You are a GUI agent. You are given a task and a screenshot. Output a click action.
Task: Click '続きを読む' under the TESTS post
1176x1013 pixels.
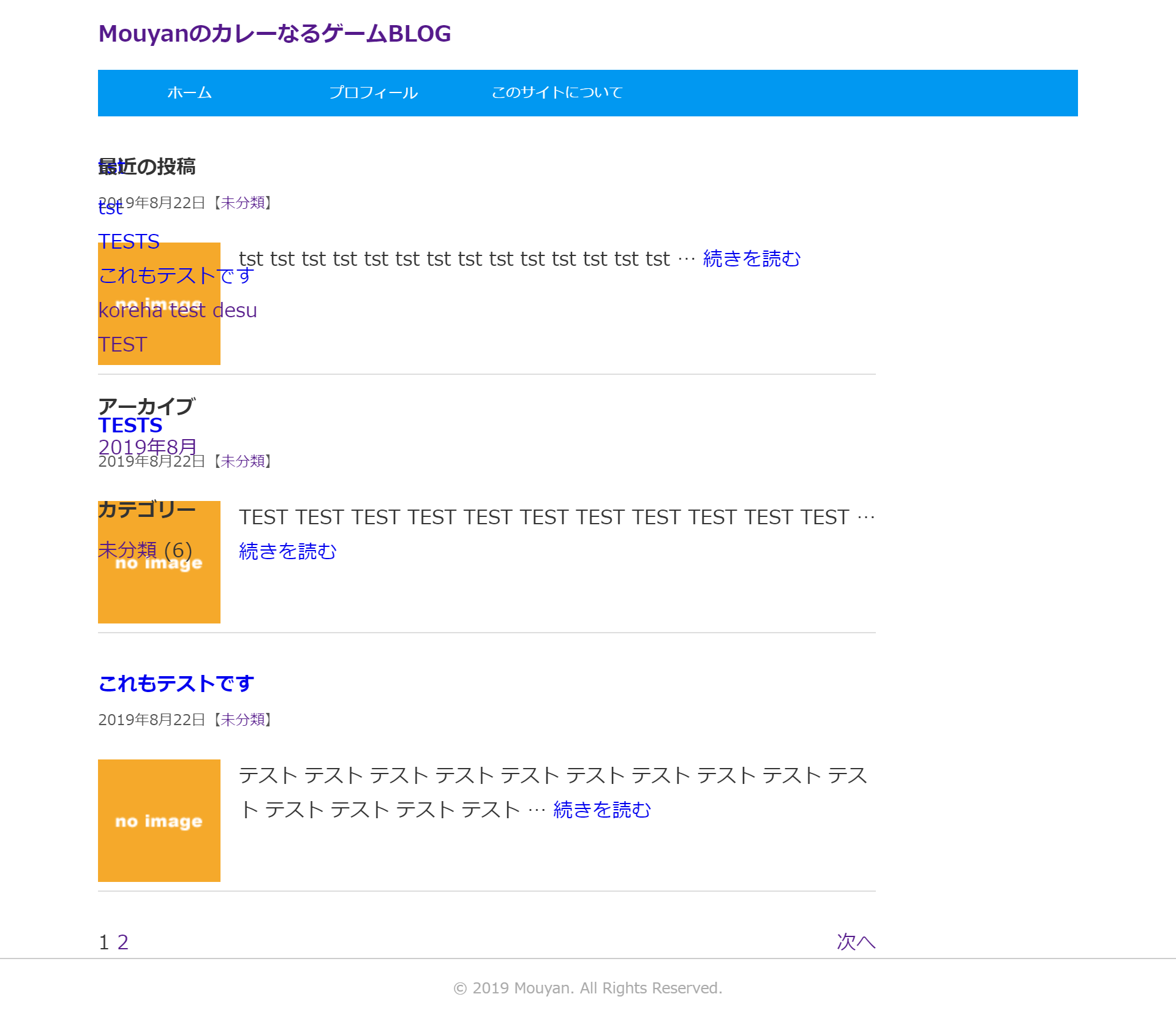tap(287, 551)
